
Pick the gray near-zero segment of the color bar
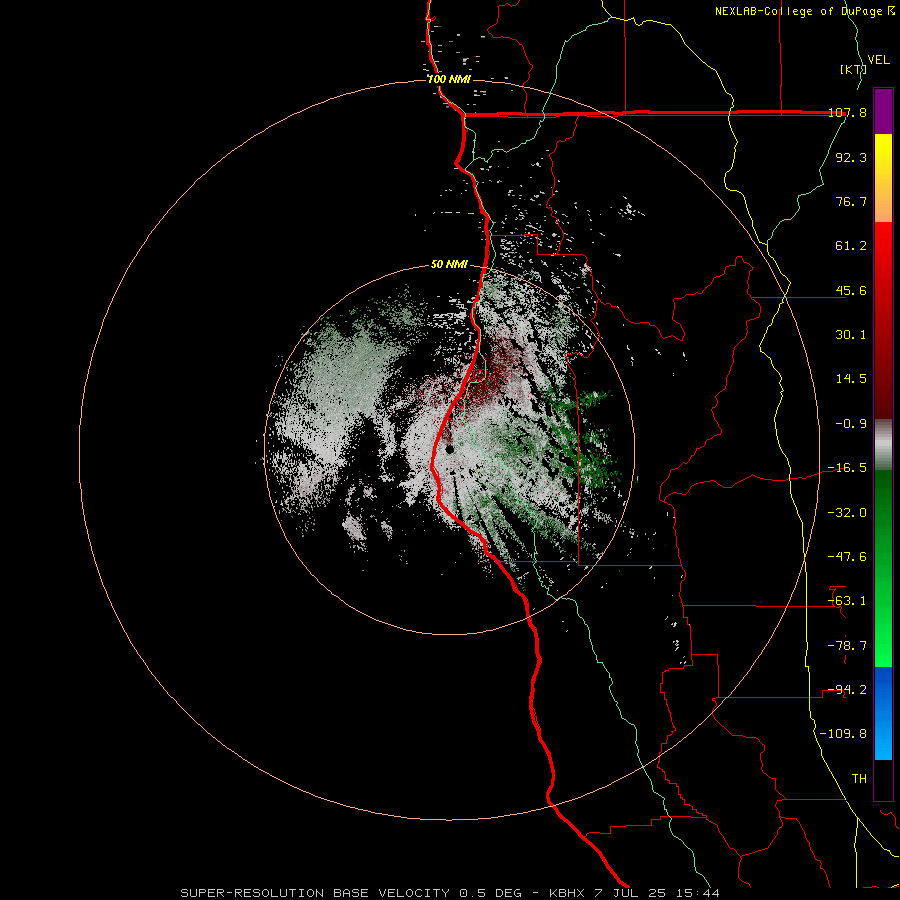pyautogui.click(x=883, y=445)
